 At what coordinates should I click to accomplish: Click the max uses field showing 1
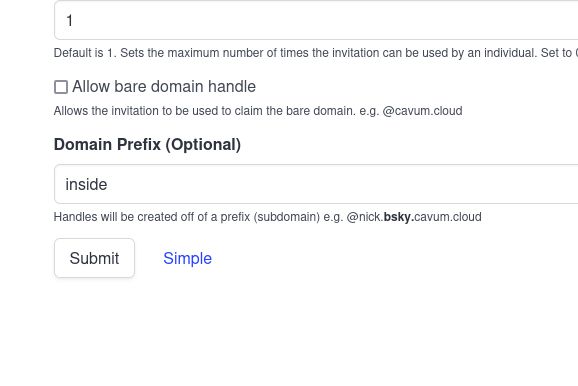tap(316, 20)
